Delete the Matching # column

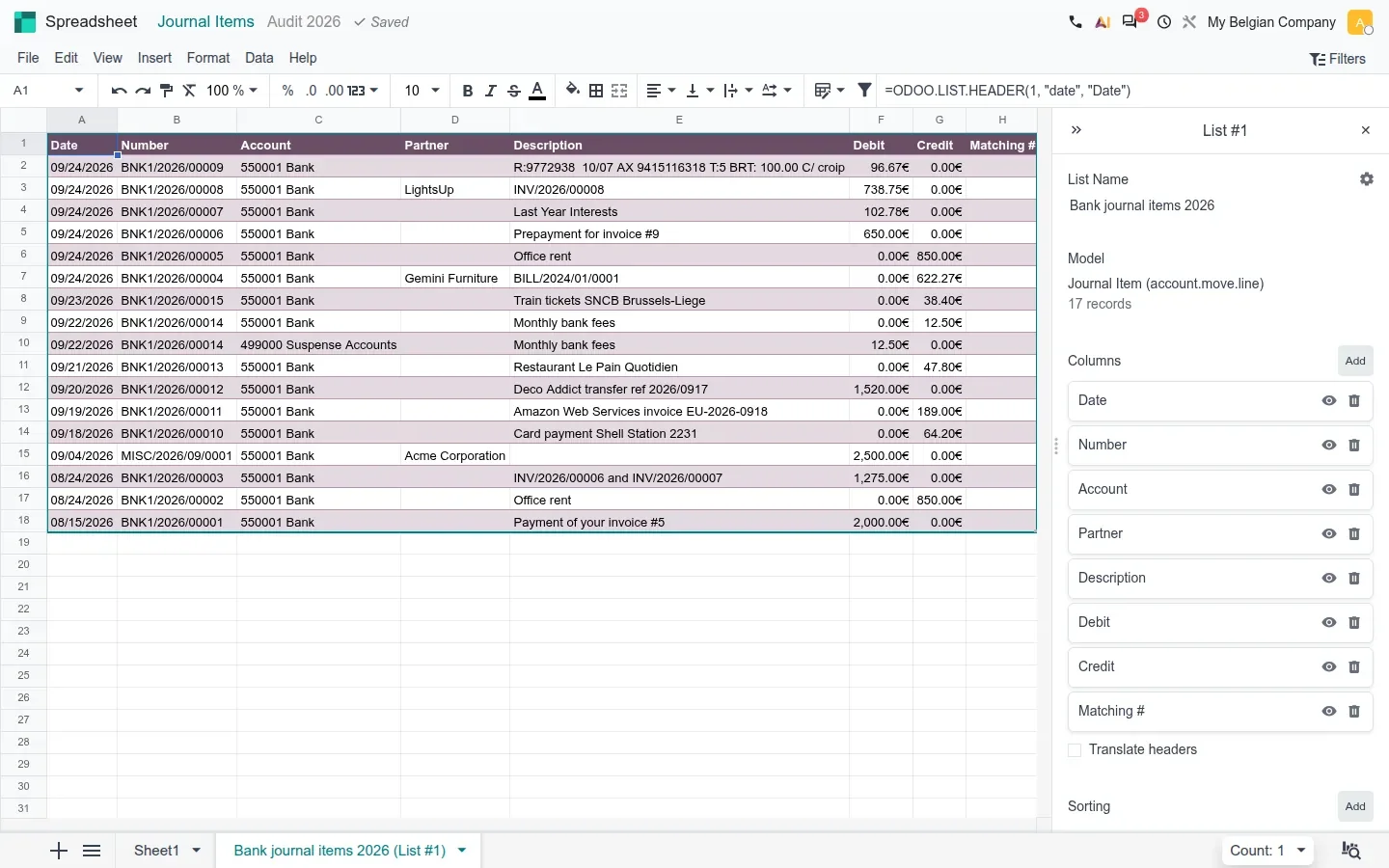[1354, 712]
